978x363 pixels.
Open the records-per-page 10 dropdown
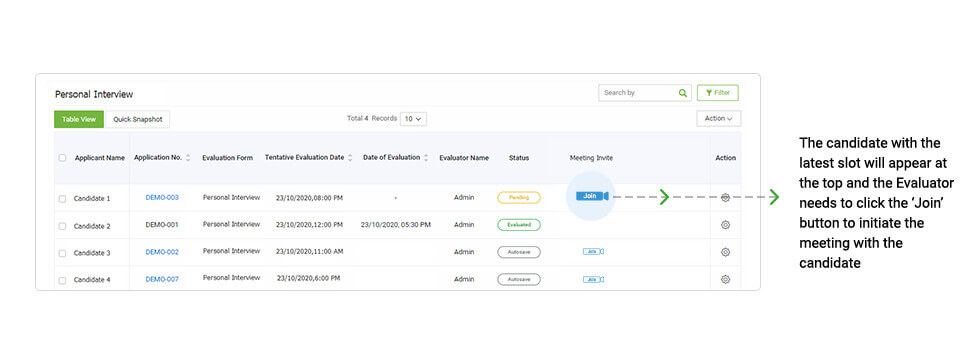click(413, 119)
